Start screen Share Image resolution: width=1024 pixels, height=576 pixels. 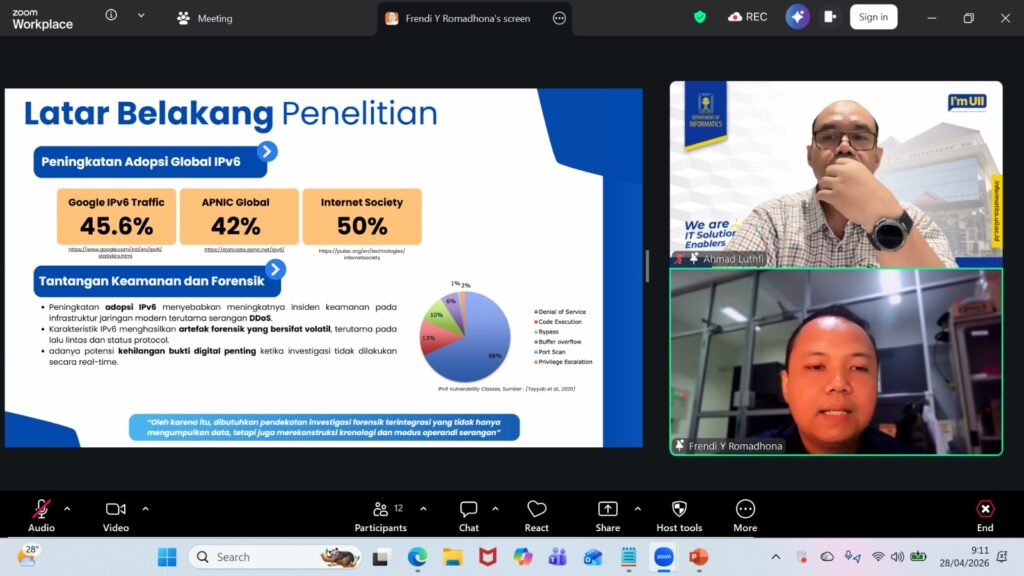607,515
